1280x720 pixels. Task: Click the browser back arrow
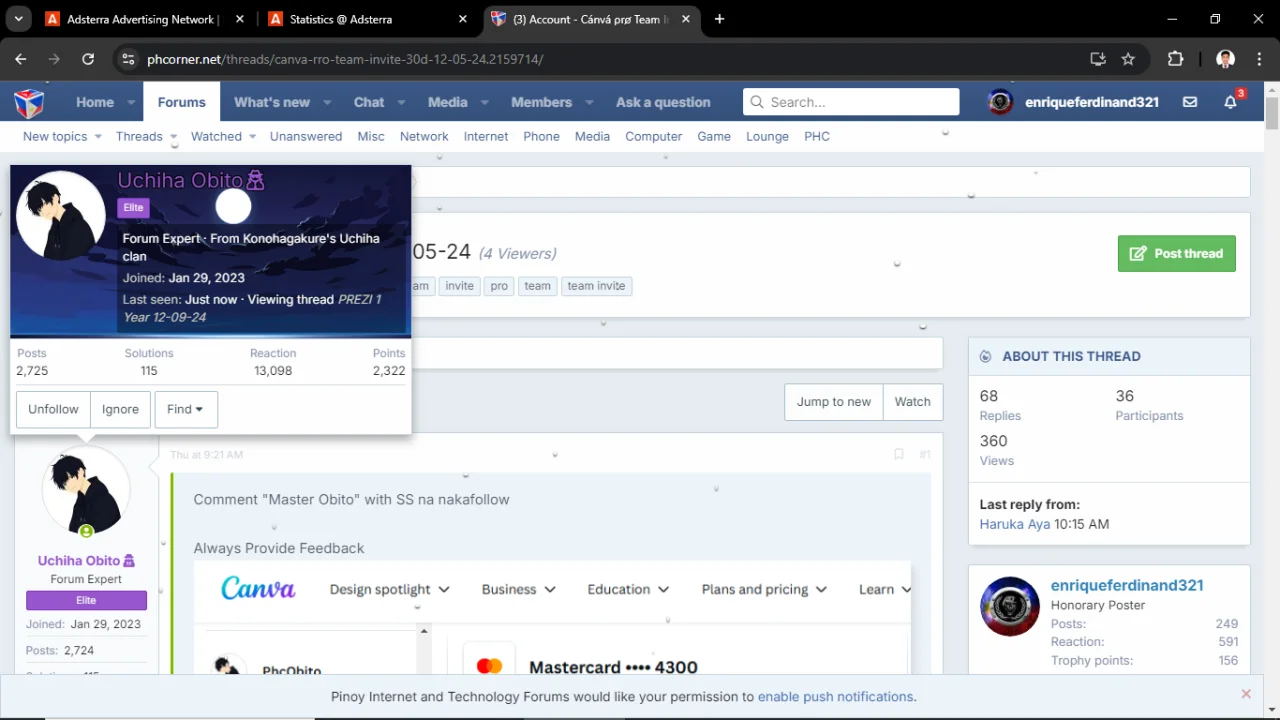(21, 59)
